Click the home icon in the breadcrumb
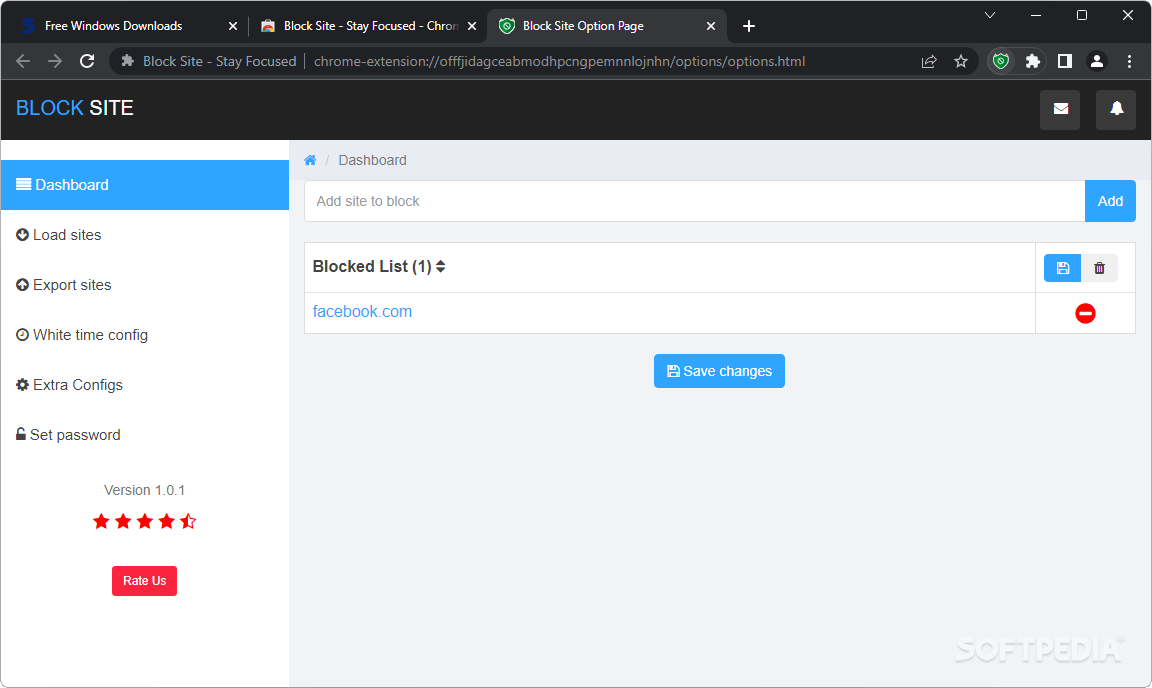Screen dimensions: 1152x688 310,159
